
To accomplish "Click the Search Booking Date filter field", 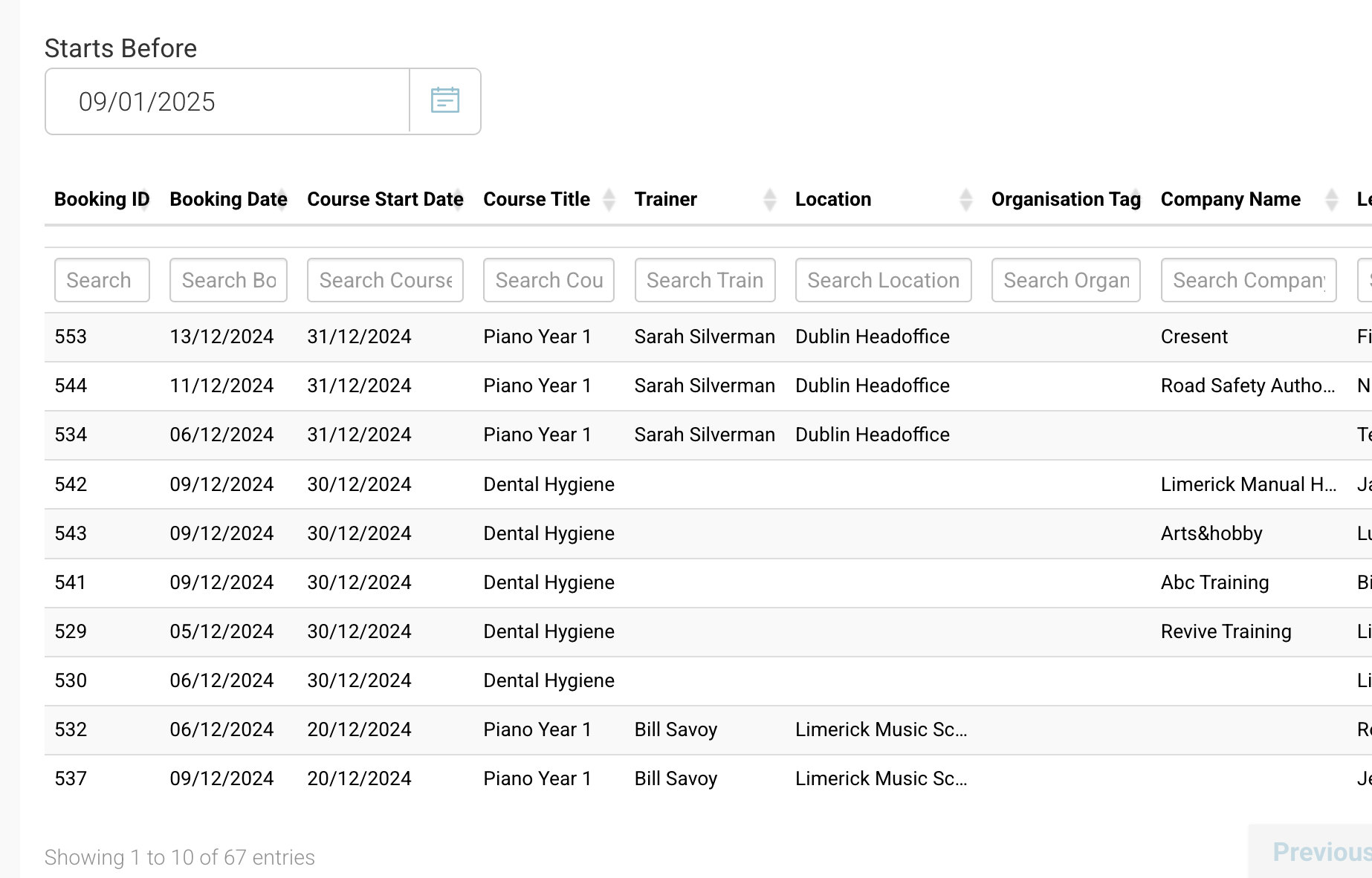I will click(228, 280).
